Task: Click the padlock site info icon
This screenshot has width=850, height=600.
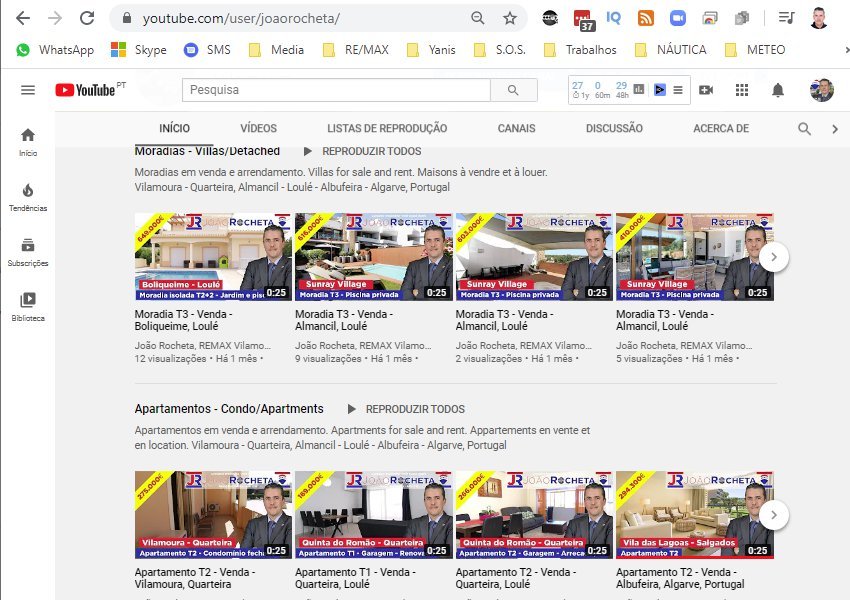Action: (x=127, y=18)
